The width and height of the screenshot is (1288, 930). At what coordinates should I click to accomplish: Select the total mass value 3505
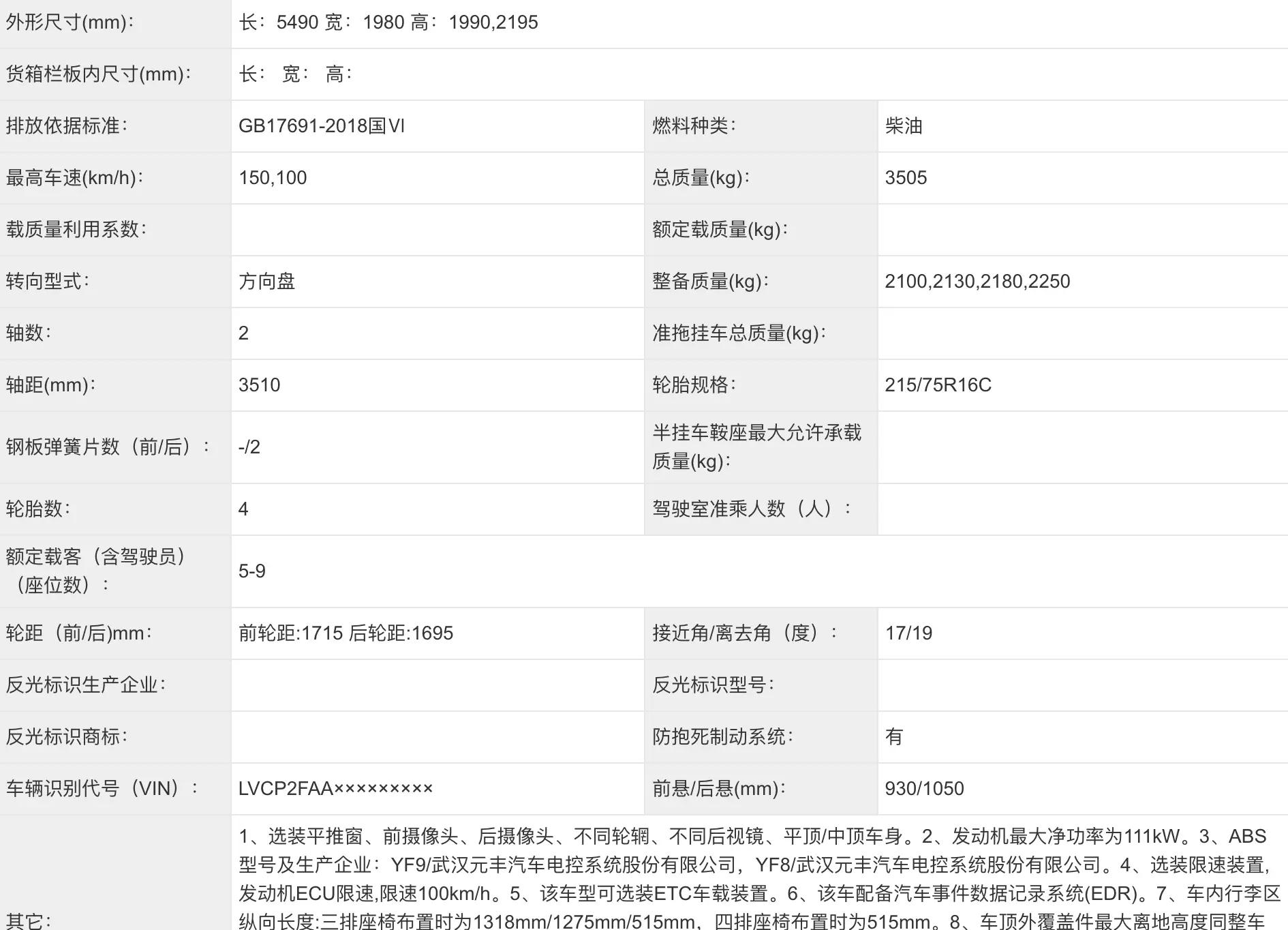point(906,178)
